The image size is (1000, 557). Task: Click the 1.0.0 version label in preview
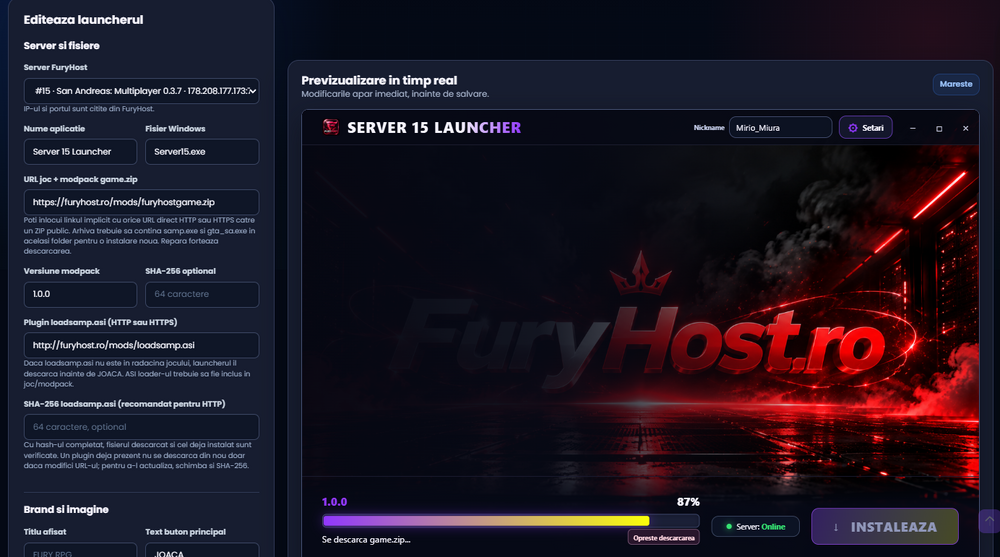pos(334,502)
